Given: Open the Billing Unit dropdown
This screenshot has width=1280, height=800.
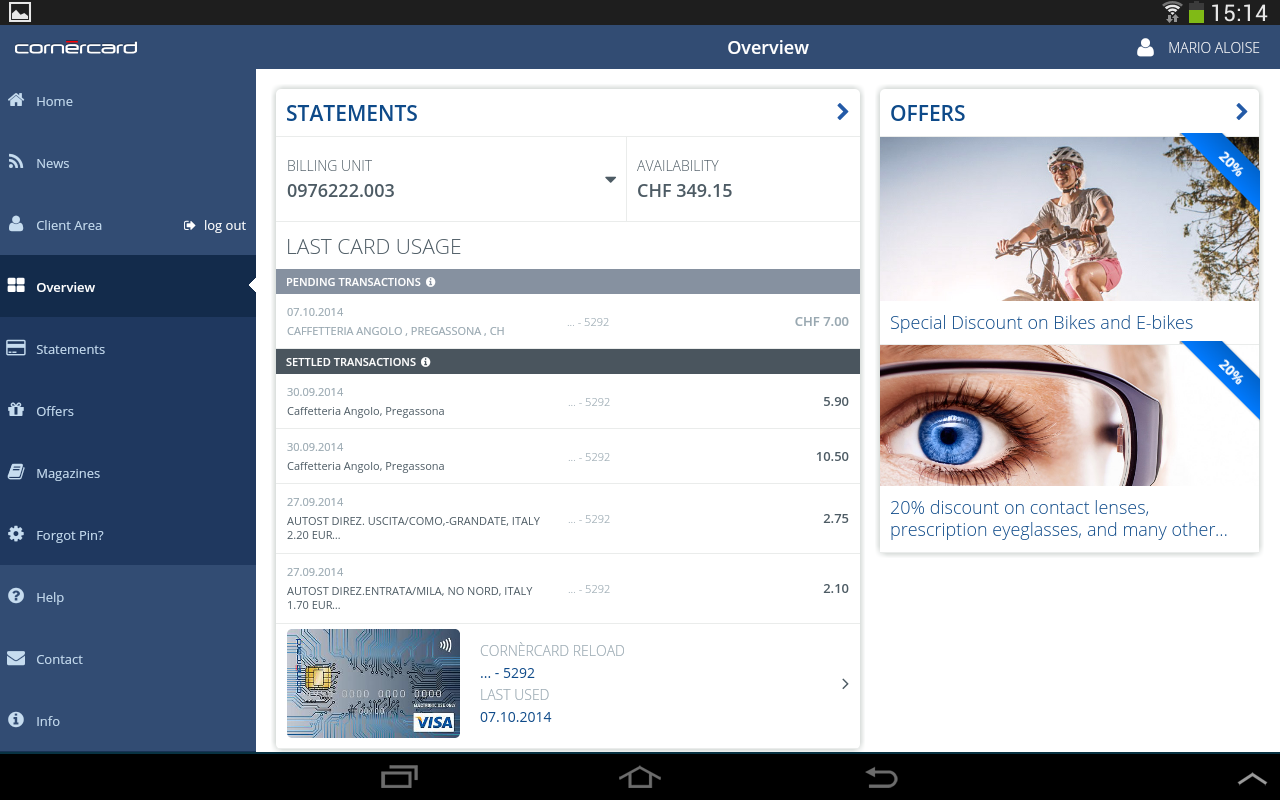Looking at the screenshot, I should click(609, 180).
